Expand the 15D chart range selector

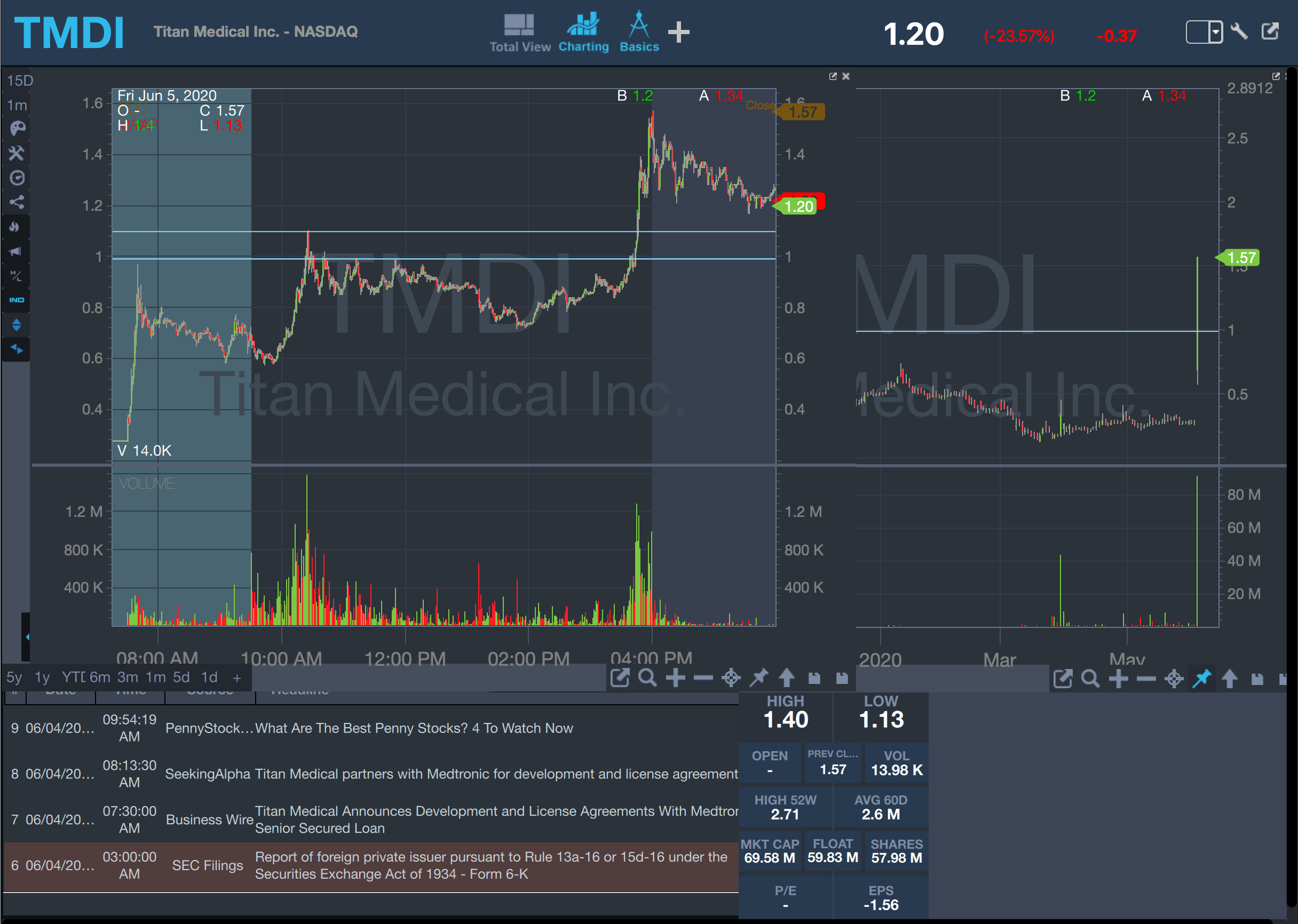tap(19, 80)
